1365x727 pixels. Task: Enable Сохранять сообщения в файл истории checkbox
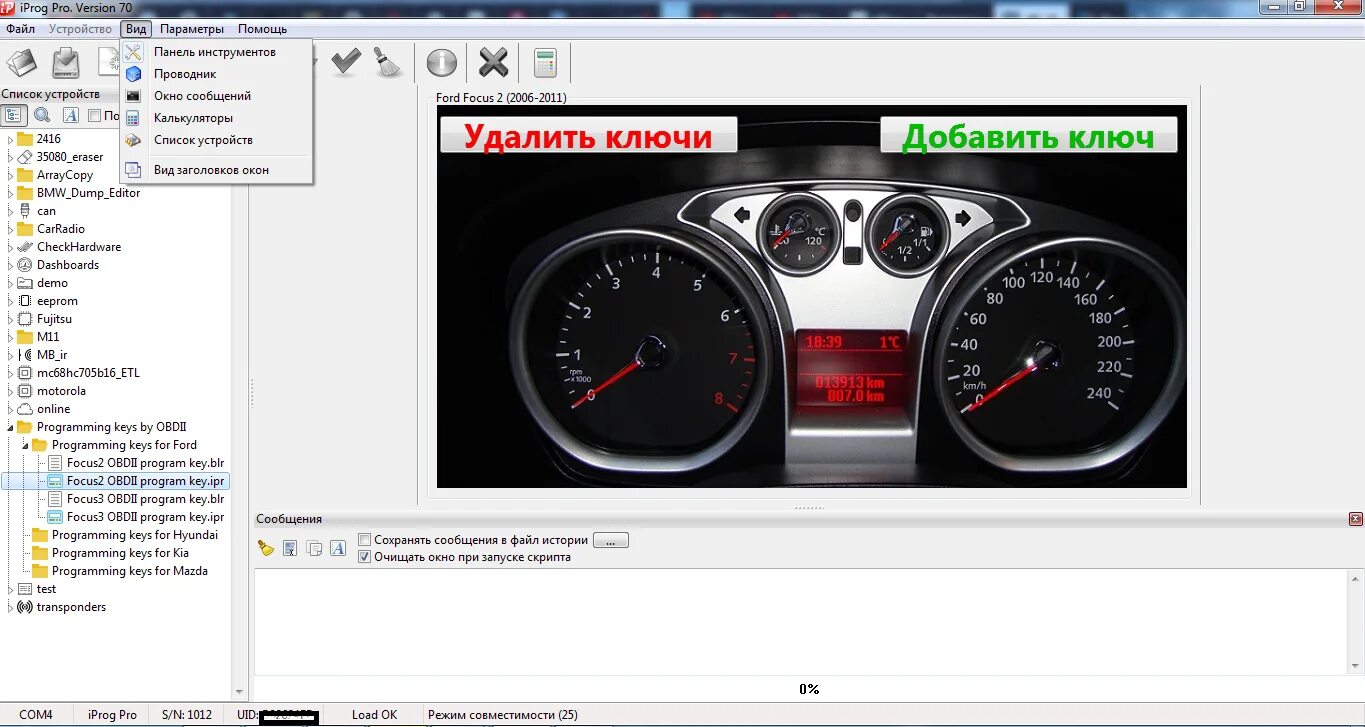point(365,540)
